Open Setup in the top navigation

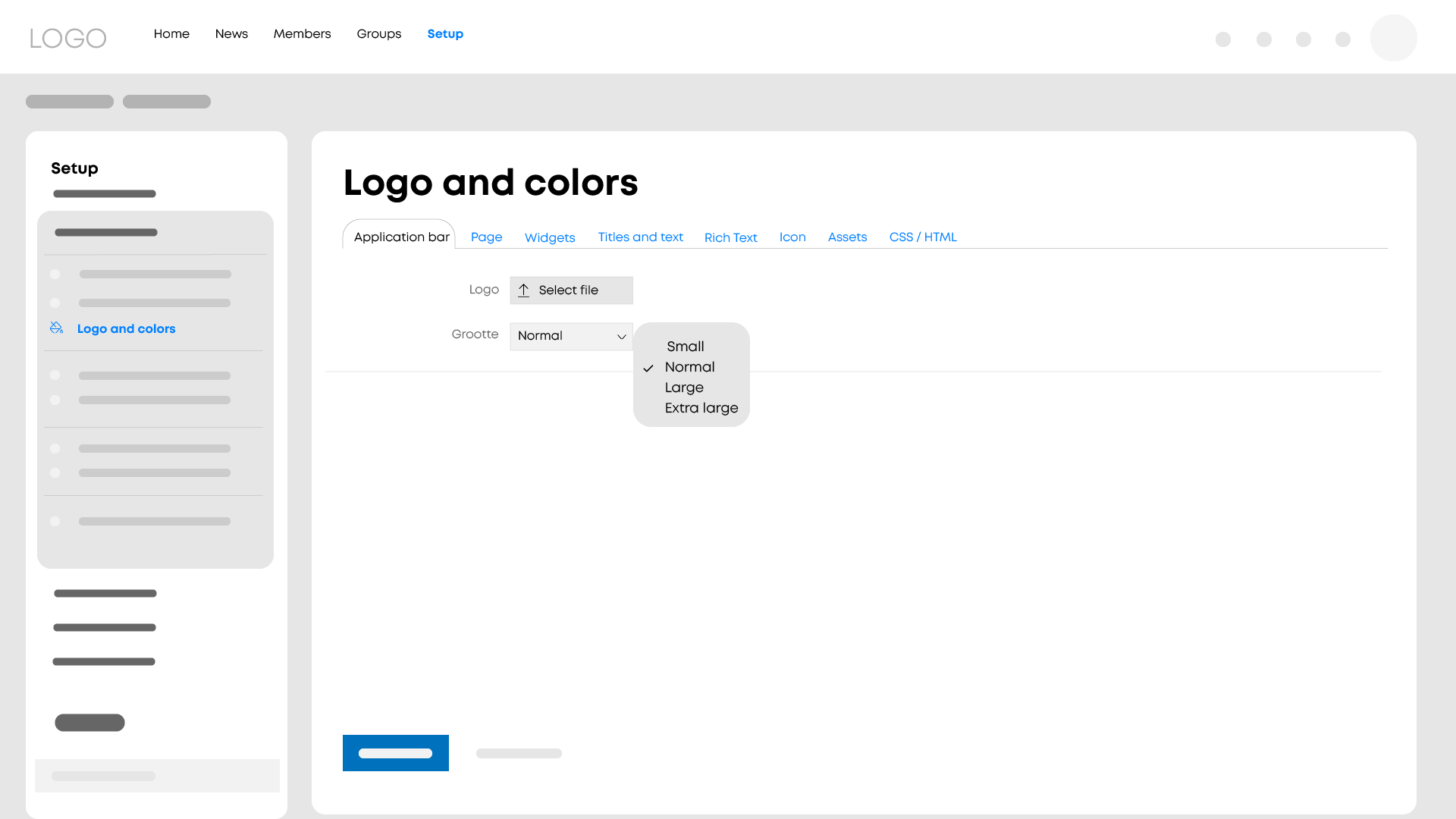pos(445,33)
